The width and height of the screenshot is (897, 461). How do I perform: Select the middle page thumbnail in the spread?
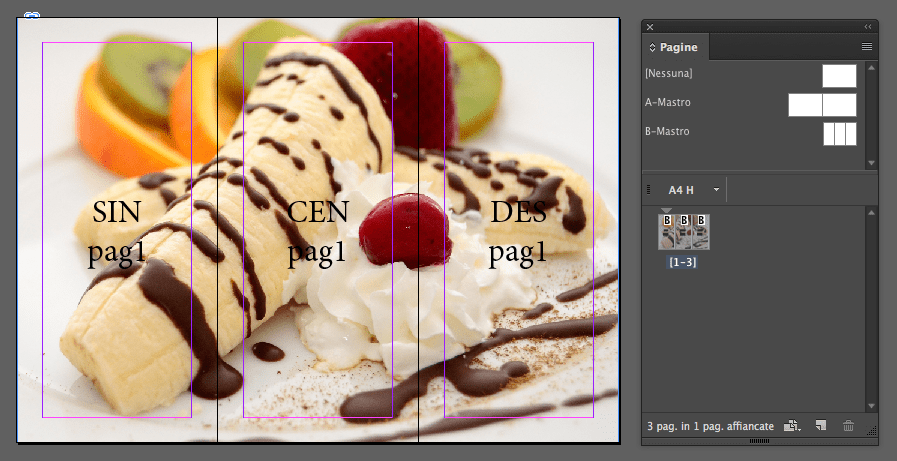(x=684, y=232)
